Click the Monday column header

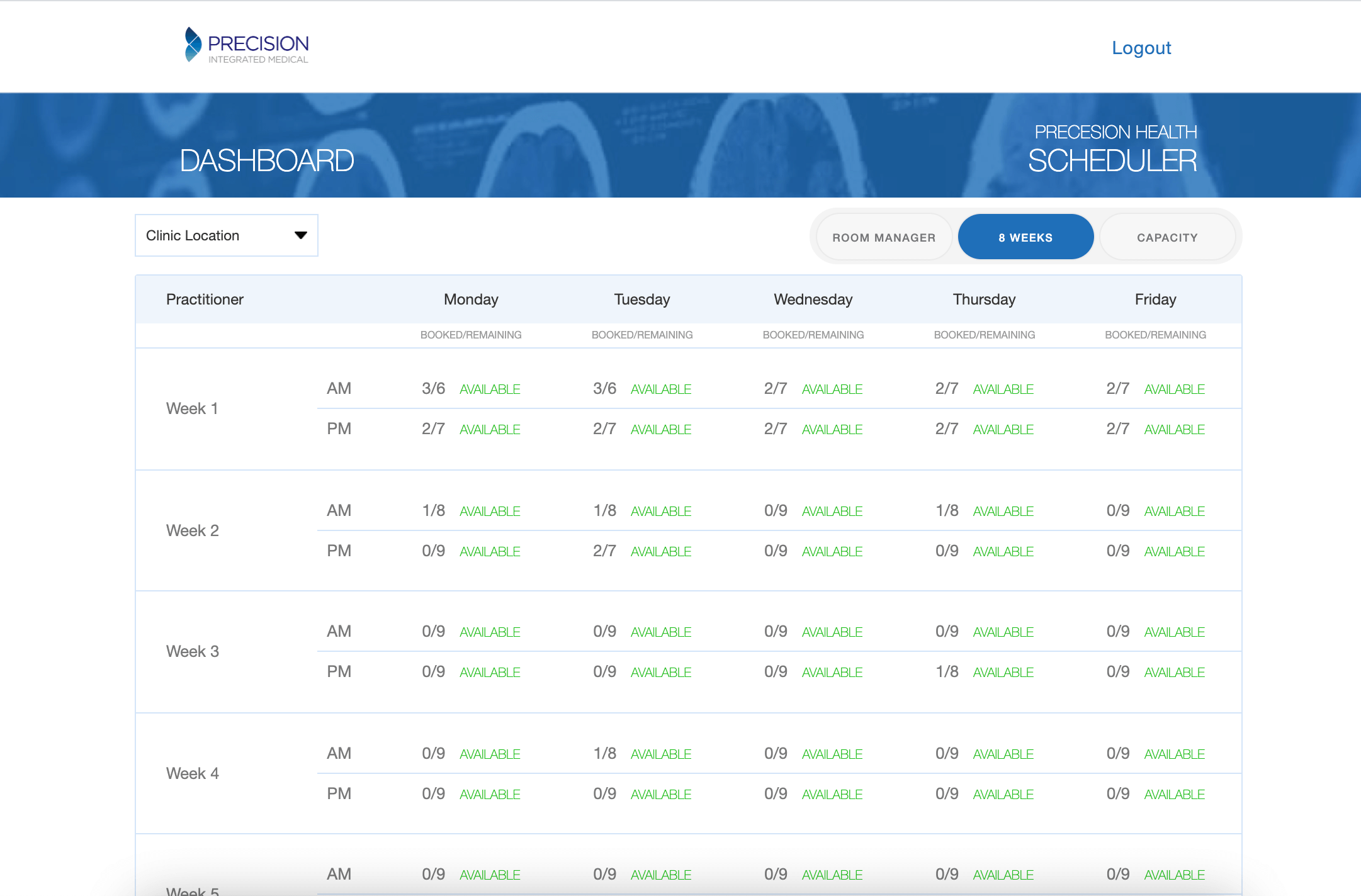[x=471, y=300]
